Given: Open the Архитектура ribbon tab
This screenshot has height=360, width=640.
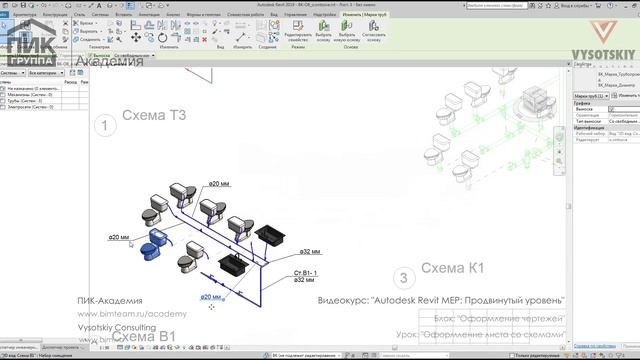Looking at the screenshot, I should point(24,14).
